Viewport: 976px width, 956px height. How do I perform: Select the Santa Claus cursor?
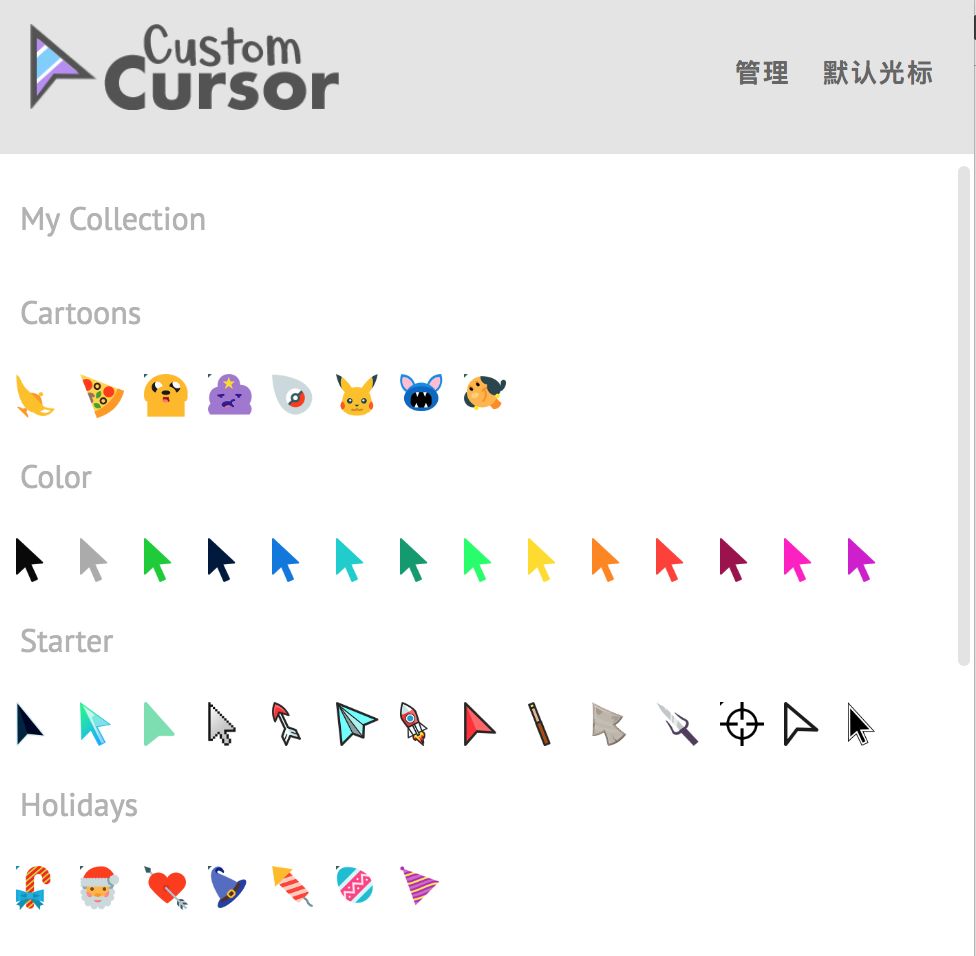click(99, 887)
